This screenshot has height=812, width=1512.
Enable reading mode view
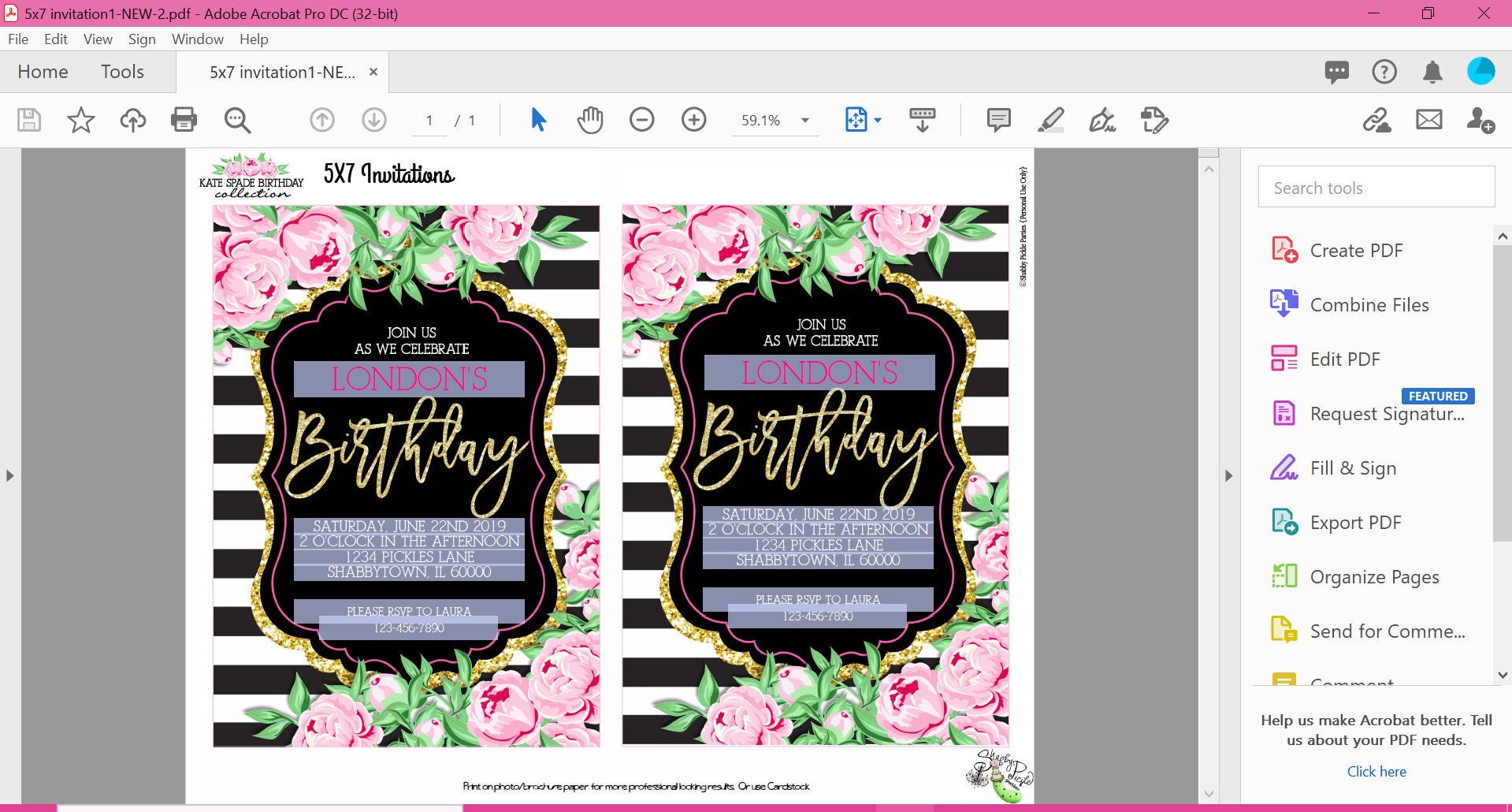point(922,120)
